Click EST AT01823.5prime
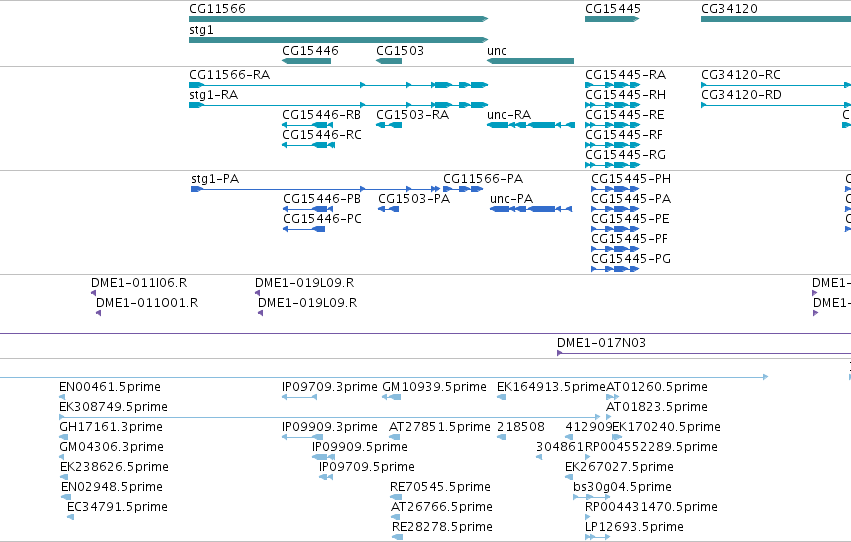Viewport: 851px width, 542px height. point(609,417)
